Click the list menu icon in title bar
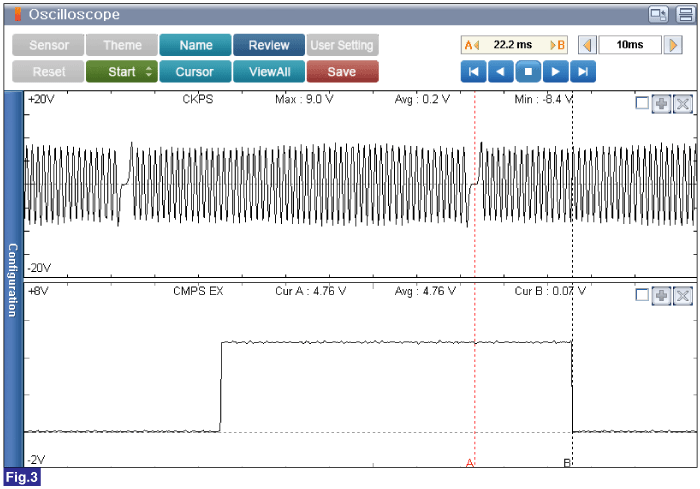 coord(685,14)
